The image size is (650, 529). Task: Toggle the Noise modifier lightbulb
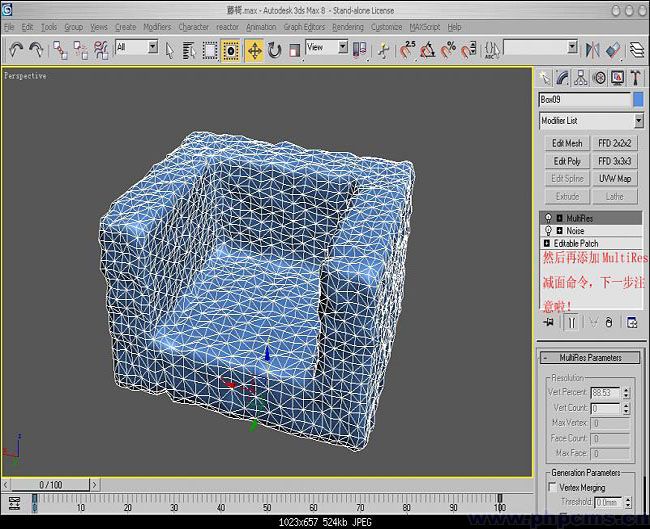coord(548,231)
